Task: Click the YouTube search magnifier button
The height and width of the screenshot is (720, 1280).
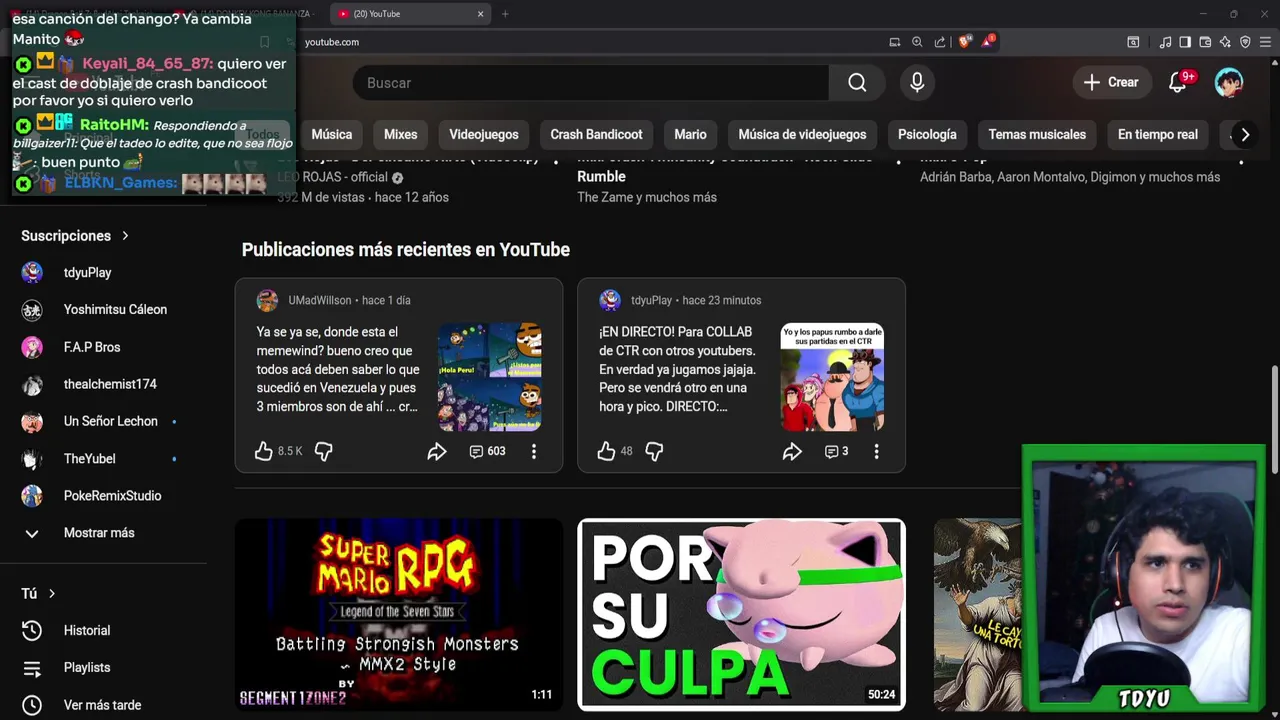Action: point(857,83)
